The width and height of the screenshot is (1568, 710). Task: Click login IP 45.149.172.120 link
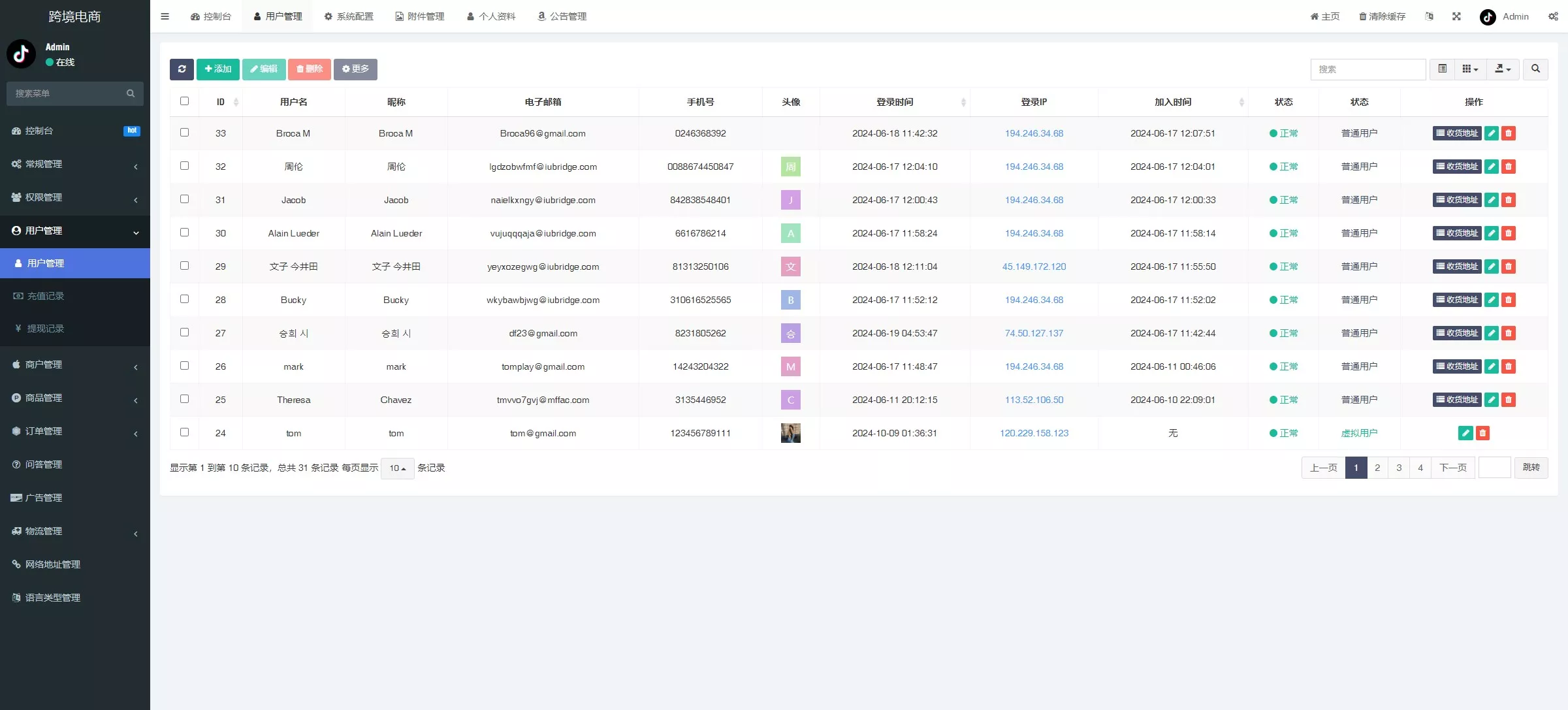[x=1034, y=266]
